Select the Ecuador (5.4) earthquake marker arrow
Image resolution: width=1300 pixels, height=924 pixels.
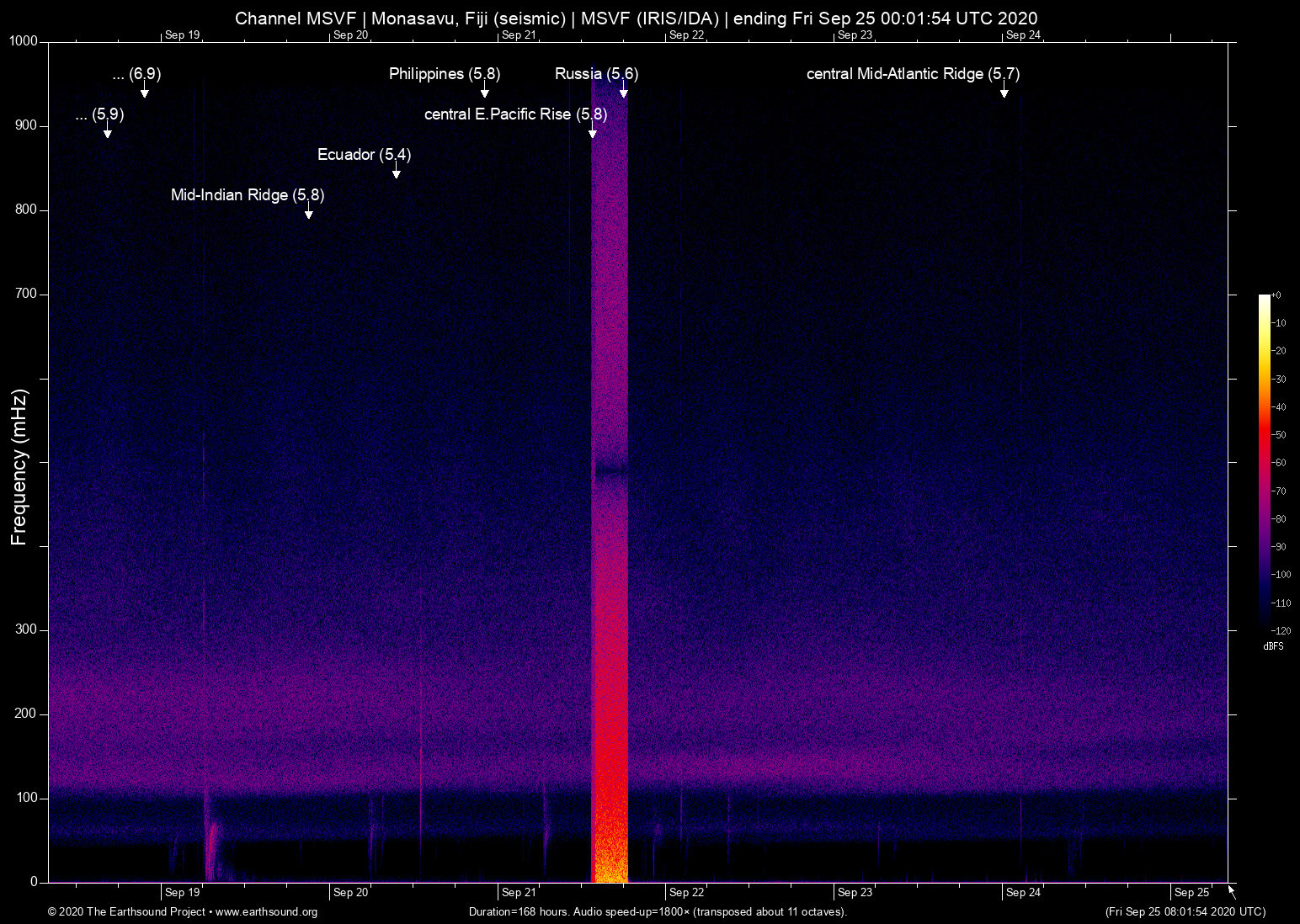tap(396, 173)
